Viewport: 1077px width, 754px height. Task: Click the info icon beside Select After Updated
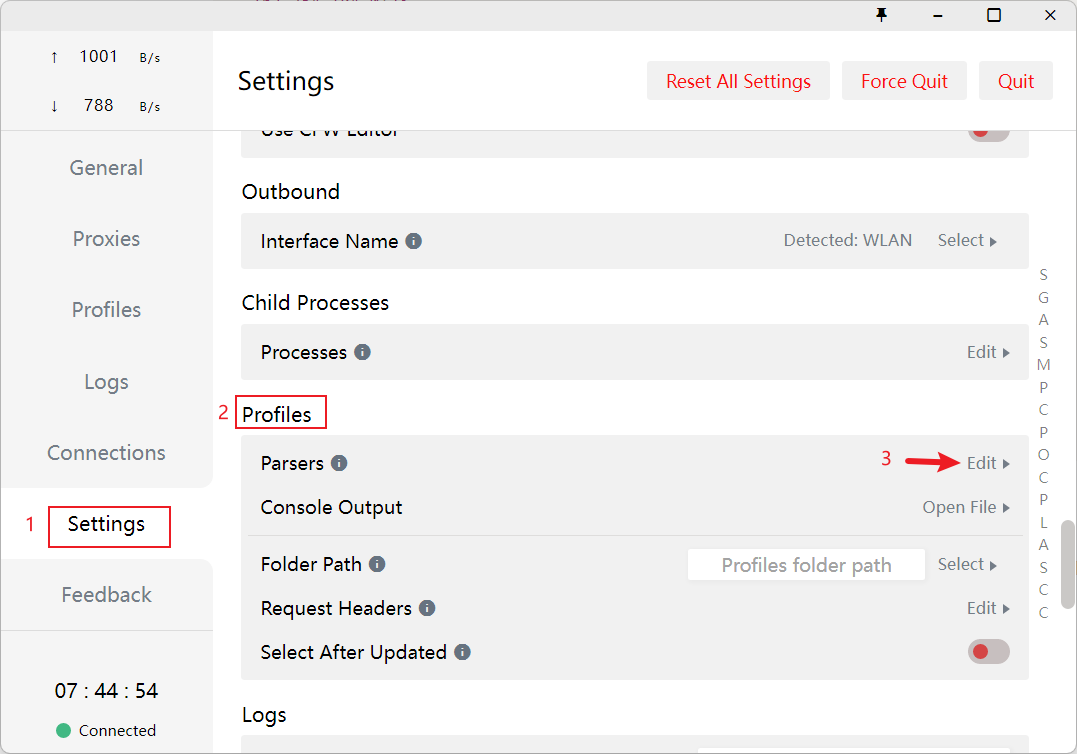461,652
